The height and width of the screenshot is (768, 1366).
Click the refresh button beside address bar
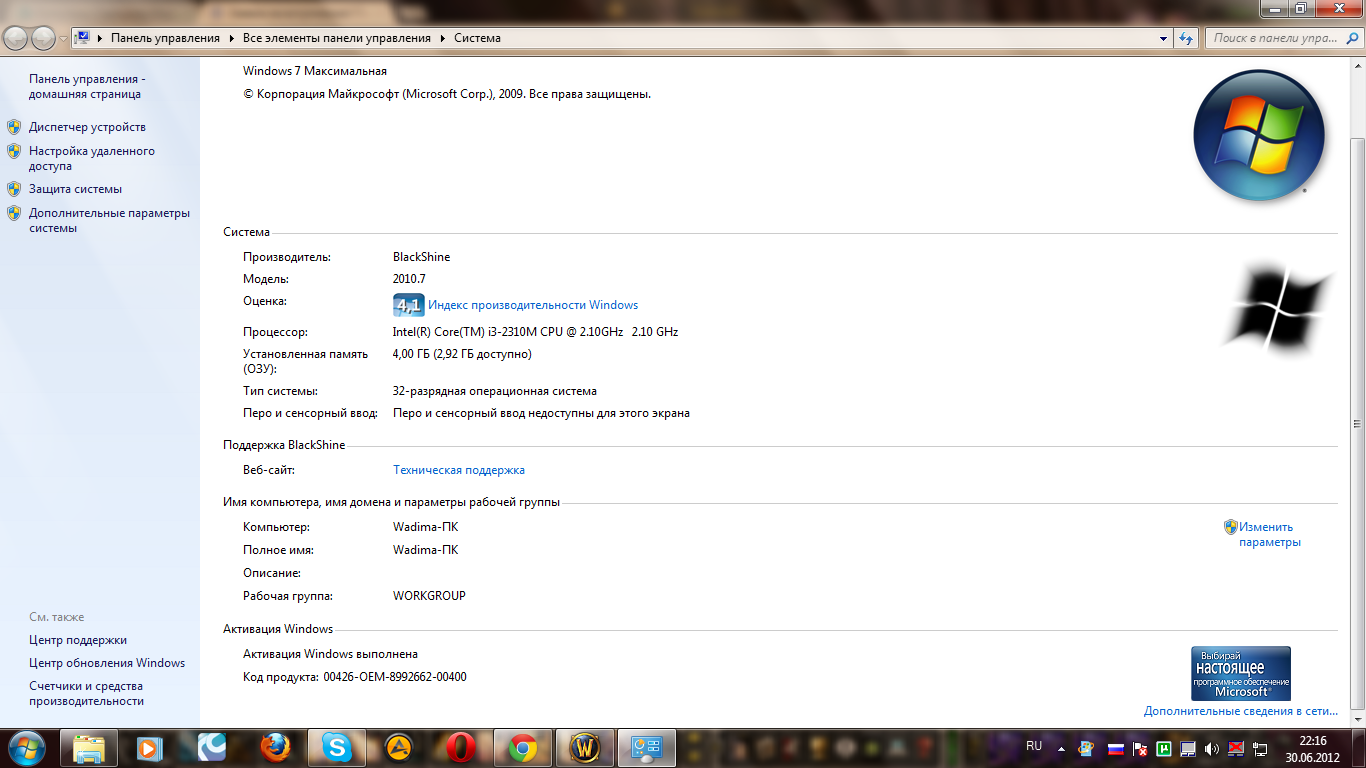[1186, 38]
